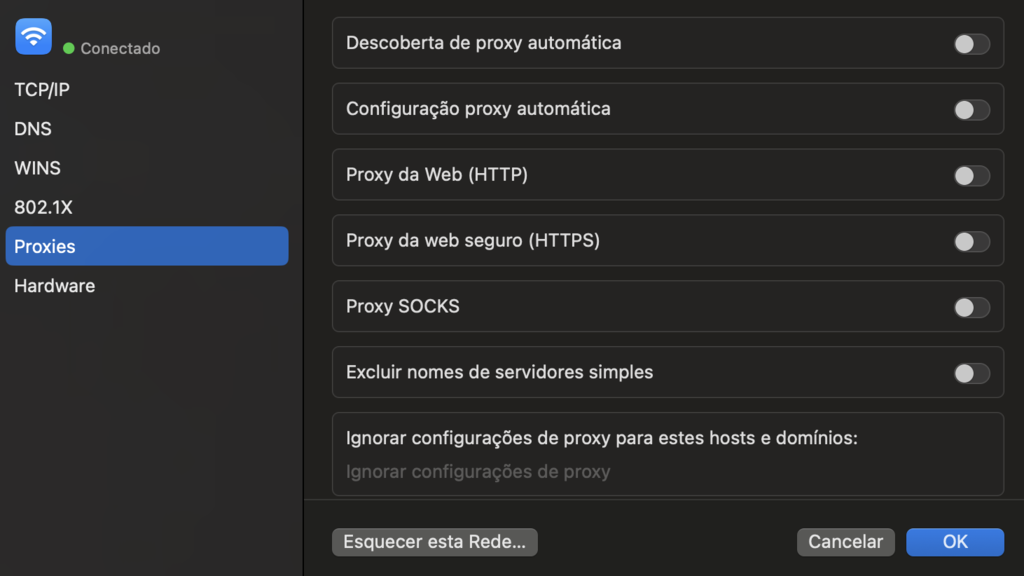Toggle Proxy da Web (HTTP)
The width and height of the screenshot is (1024, 576).
(969, 174)
